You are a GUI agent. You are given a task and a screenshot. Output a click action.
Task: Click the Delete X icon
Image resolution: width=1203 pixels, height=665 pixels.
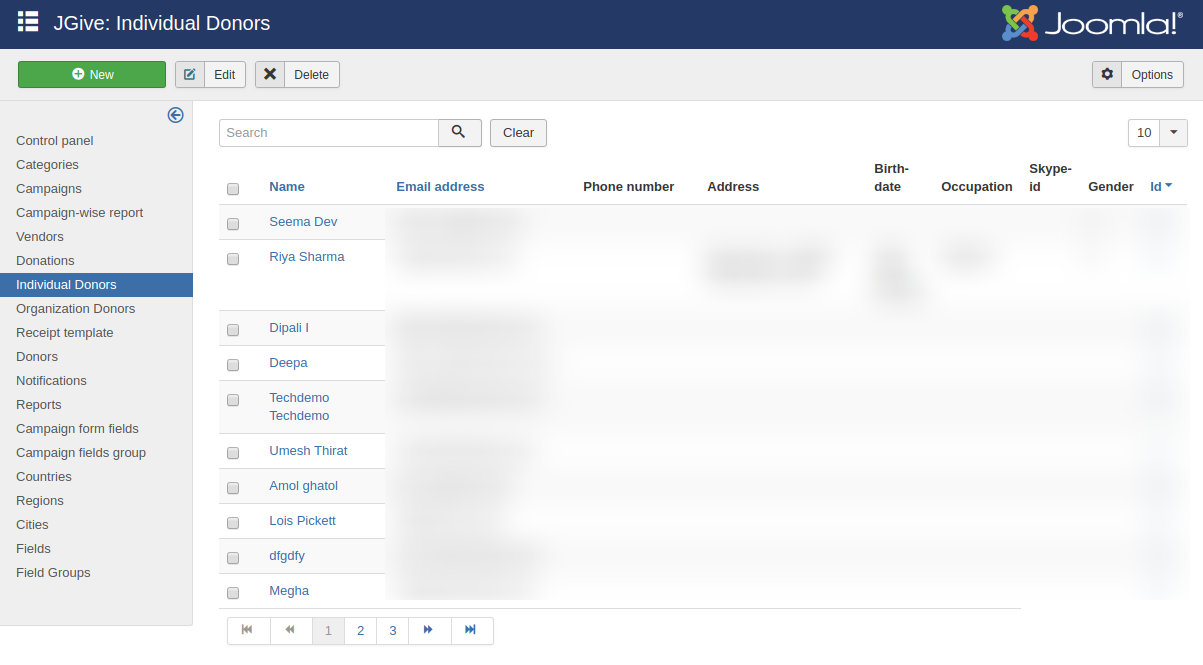pyautogui.click(x=270, y=75)
